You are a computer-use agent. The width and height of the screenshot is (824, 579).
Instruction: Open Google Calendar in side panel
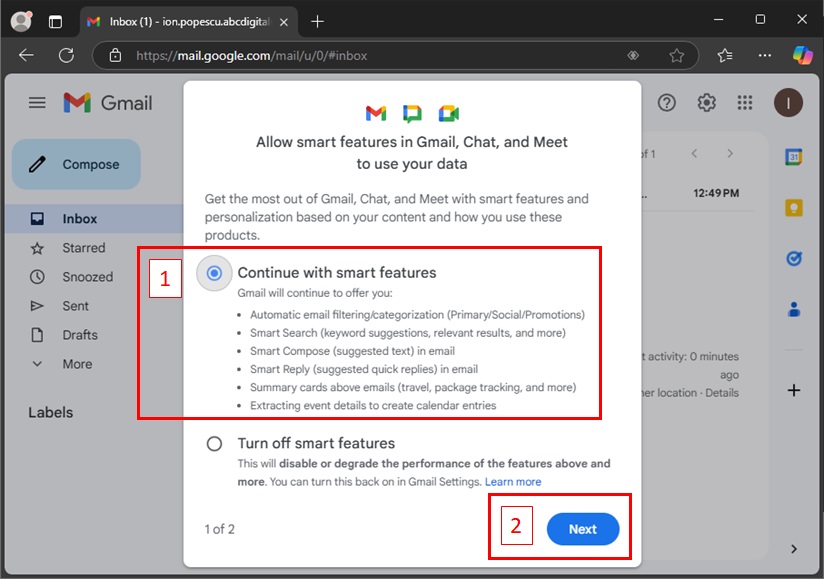[794, 157]
